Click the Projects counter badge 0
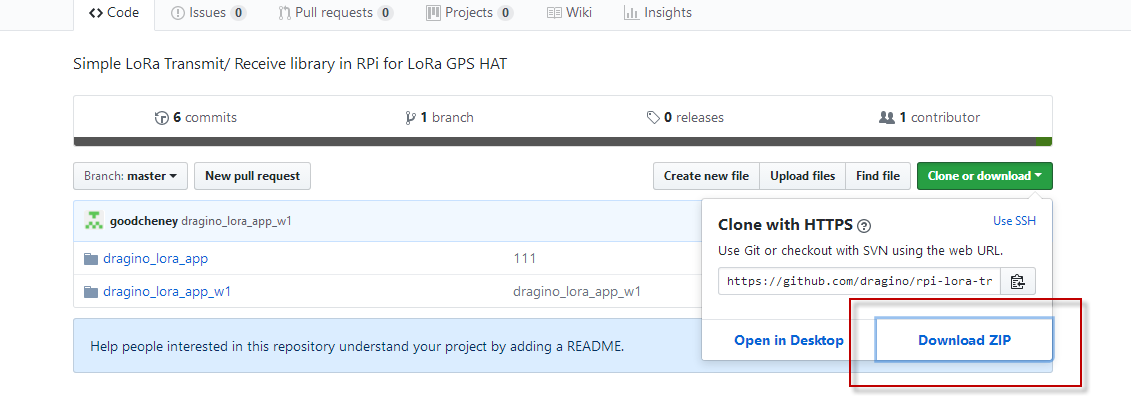This screenshot has height=417, width=1131. point(505,13)
